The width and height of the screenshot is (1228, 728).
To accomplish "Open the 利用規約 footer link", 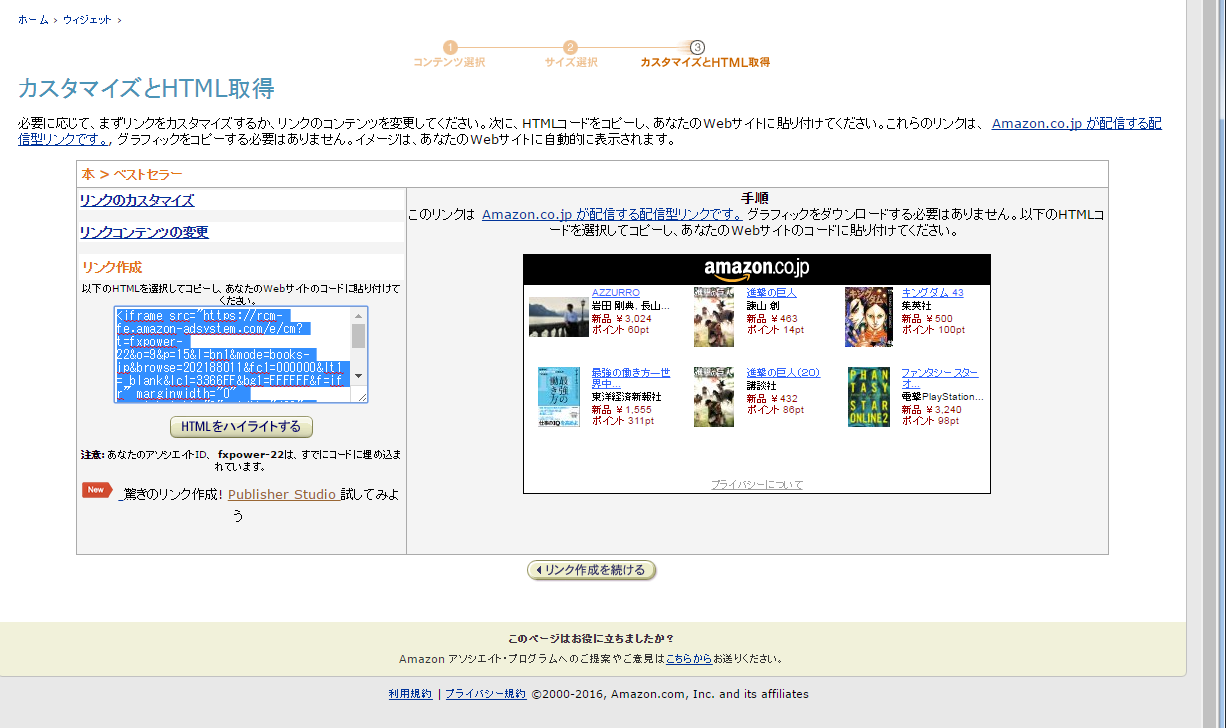I will [x=410, y=694].
